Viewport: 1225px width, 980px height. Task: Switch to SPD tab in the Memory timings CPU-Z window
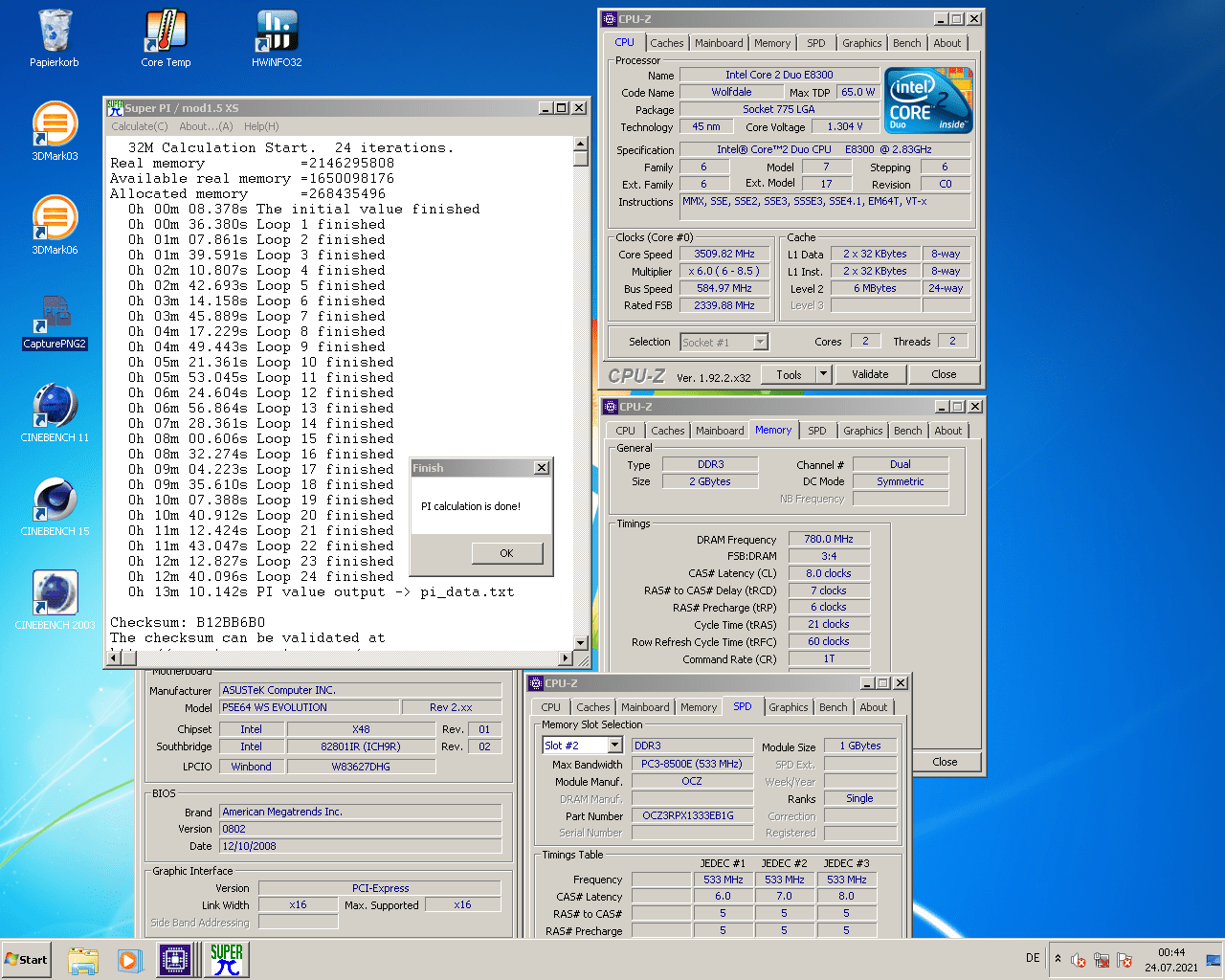tap(816, 431)
